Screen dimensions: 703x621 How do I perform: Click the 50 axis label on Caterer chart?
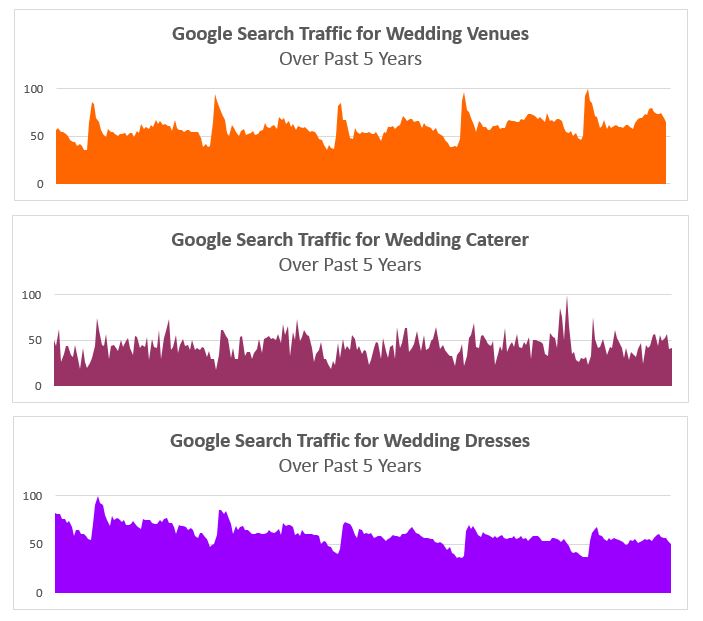[35, 340]
